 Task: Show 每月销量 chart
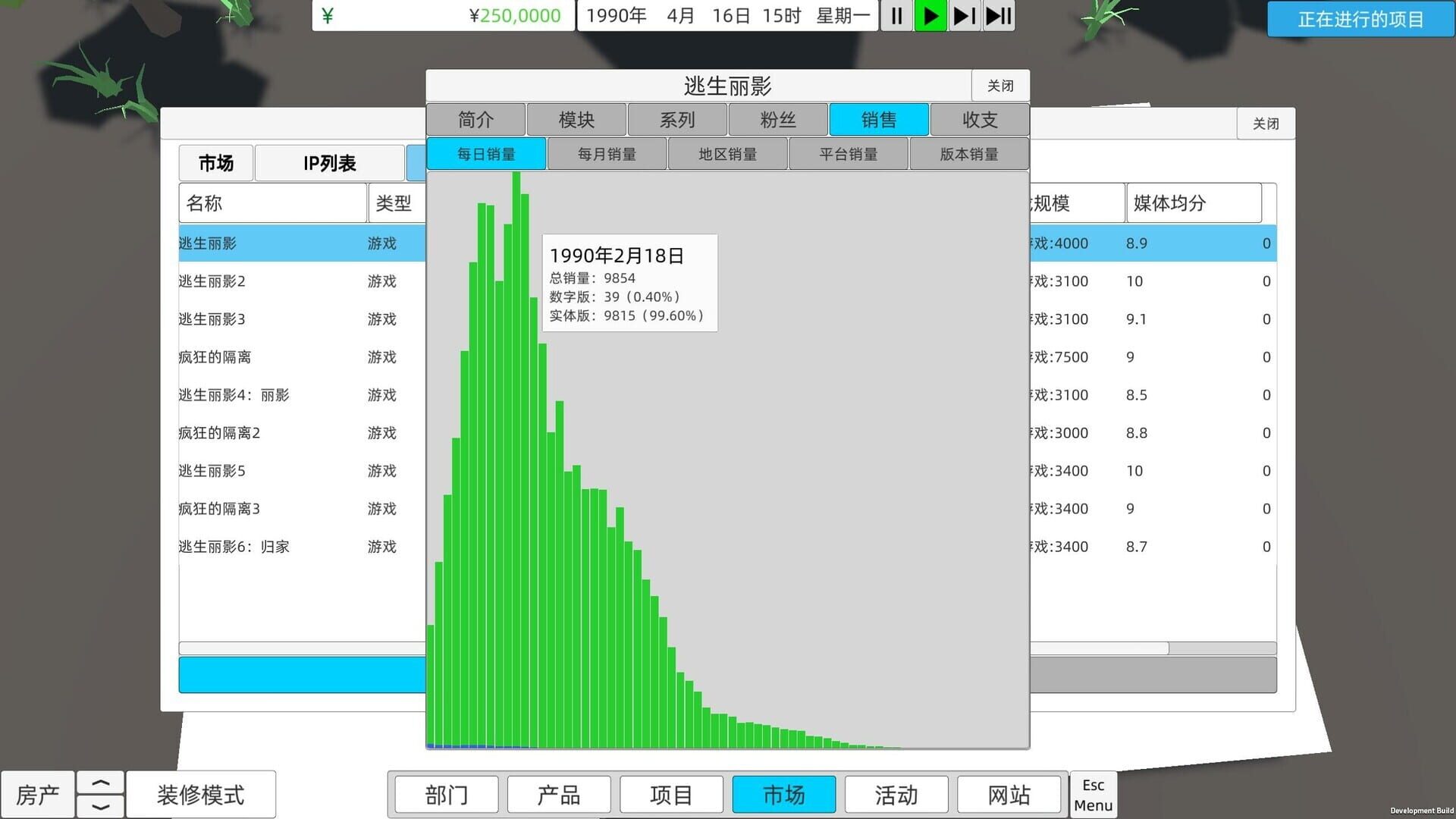point(607,154)
